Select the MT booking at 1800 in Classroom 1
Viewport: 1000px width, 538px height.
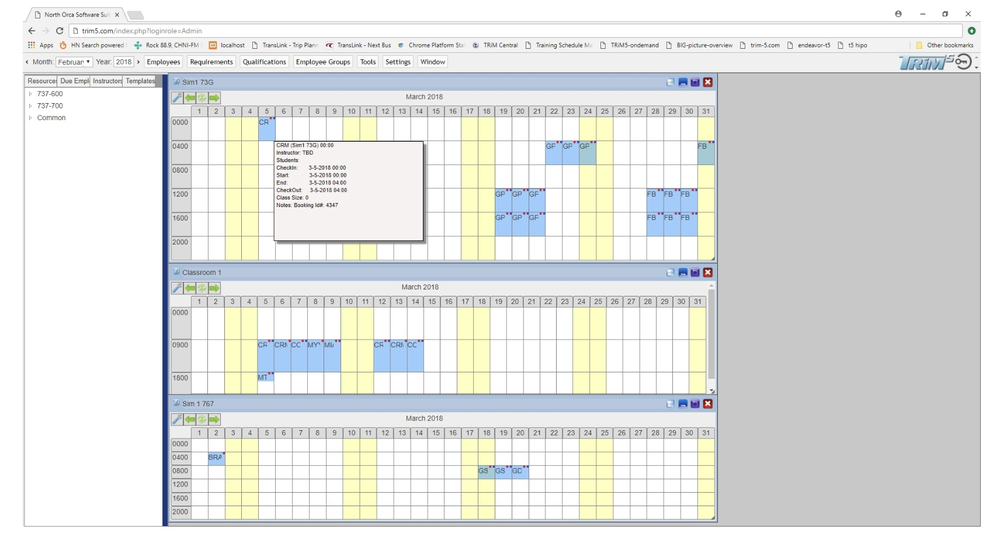pos(265,377)
